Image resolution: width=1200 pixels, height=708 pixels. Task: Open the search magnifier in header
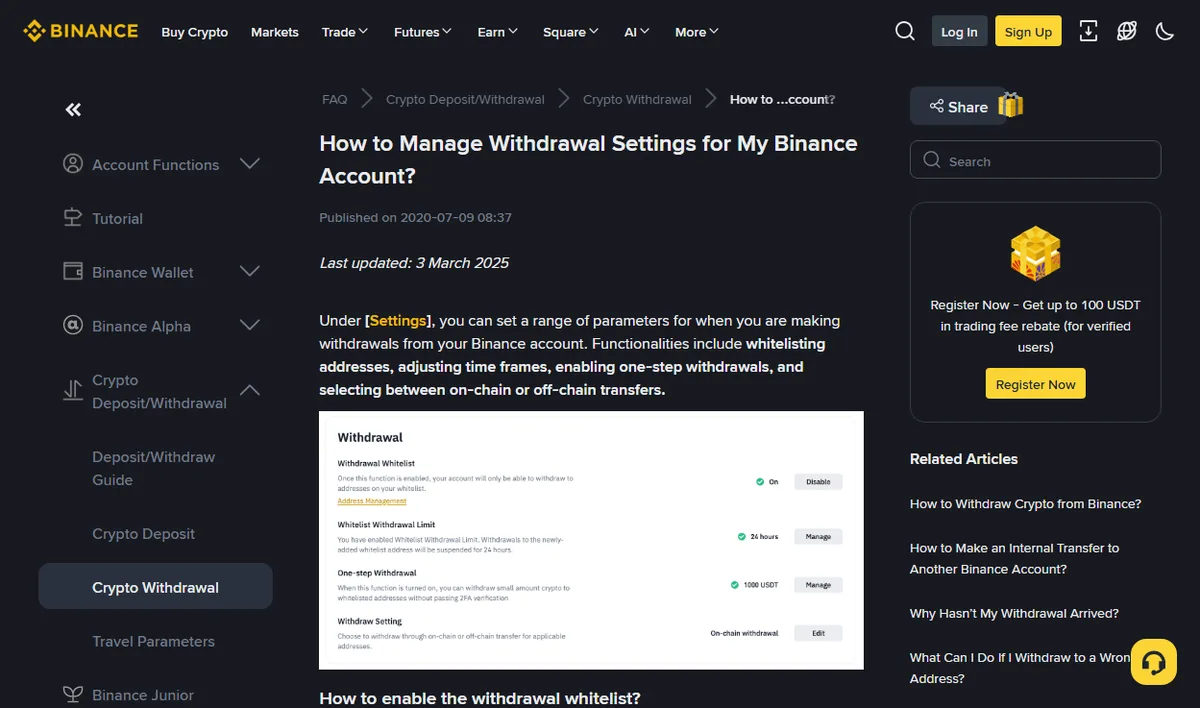(x=905, y=31)
